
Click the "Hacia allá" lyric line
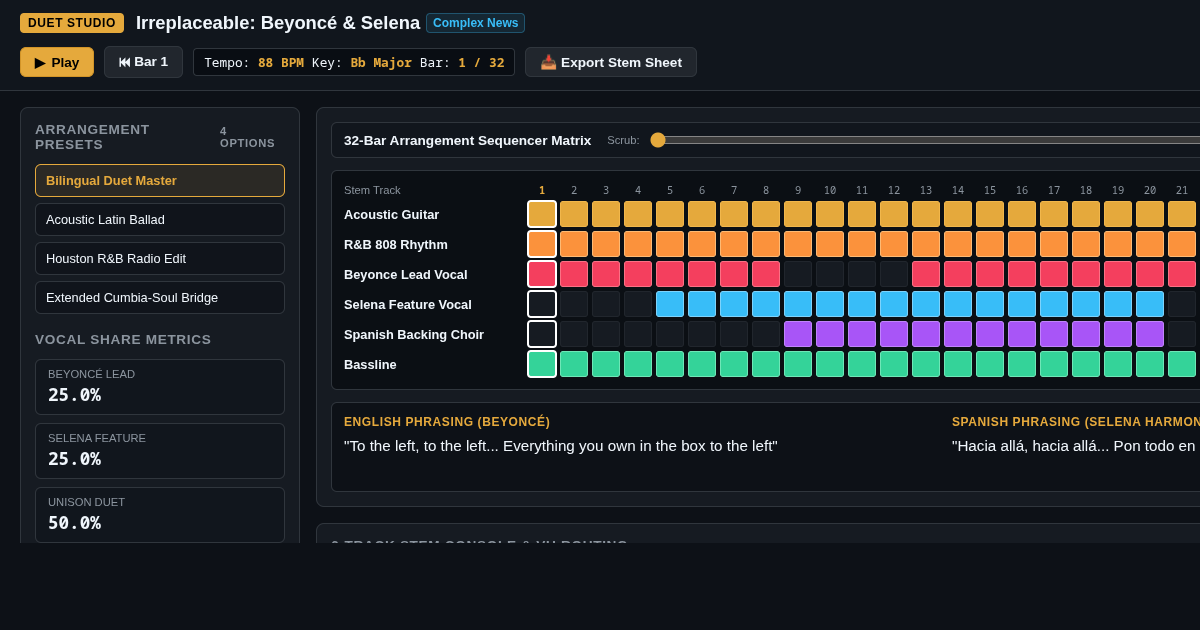[x=1076, y=446]
